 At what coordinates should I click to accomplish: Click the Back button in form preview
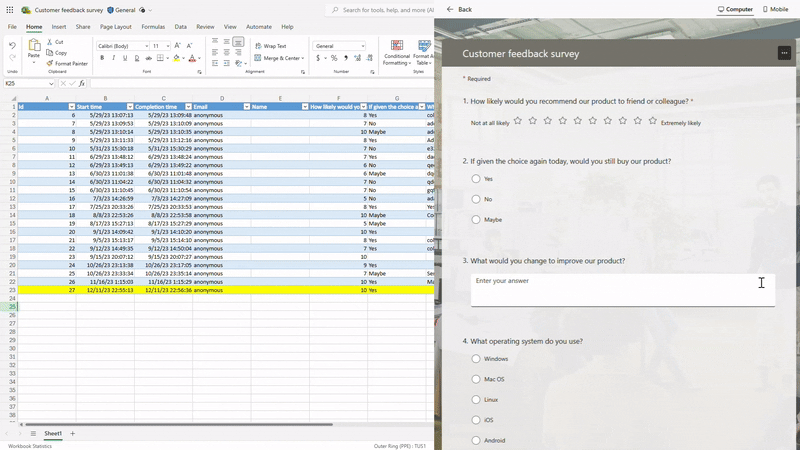[459, 9]
